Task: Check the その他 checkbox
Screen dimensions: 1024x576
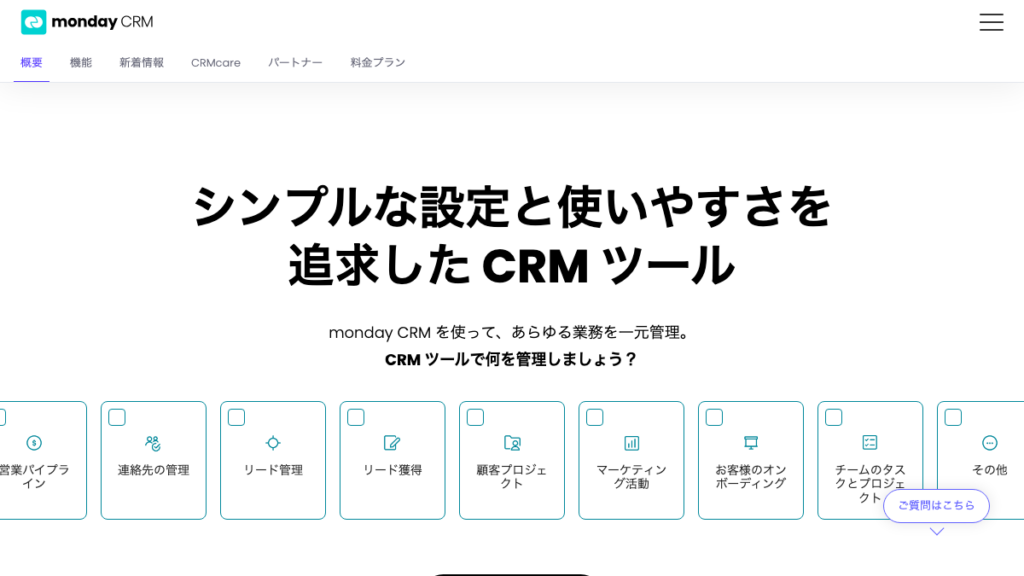Action: (x=953, y=417)
